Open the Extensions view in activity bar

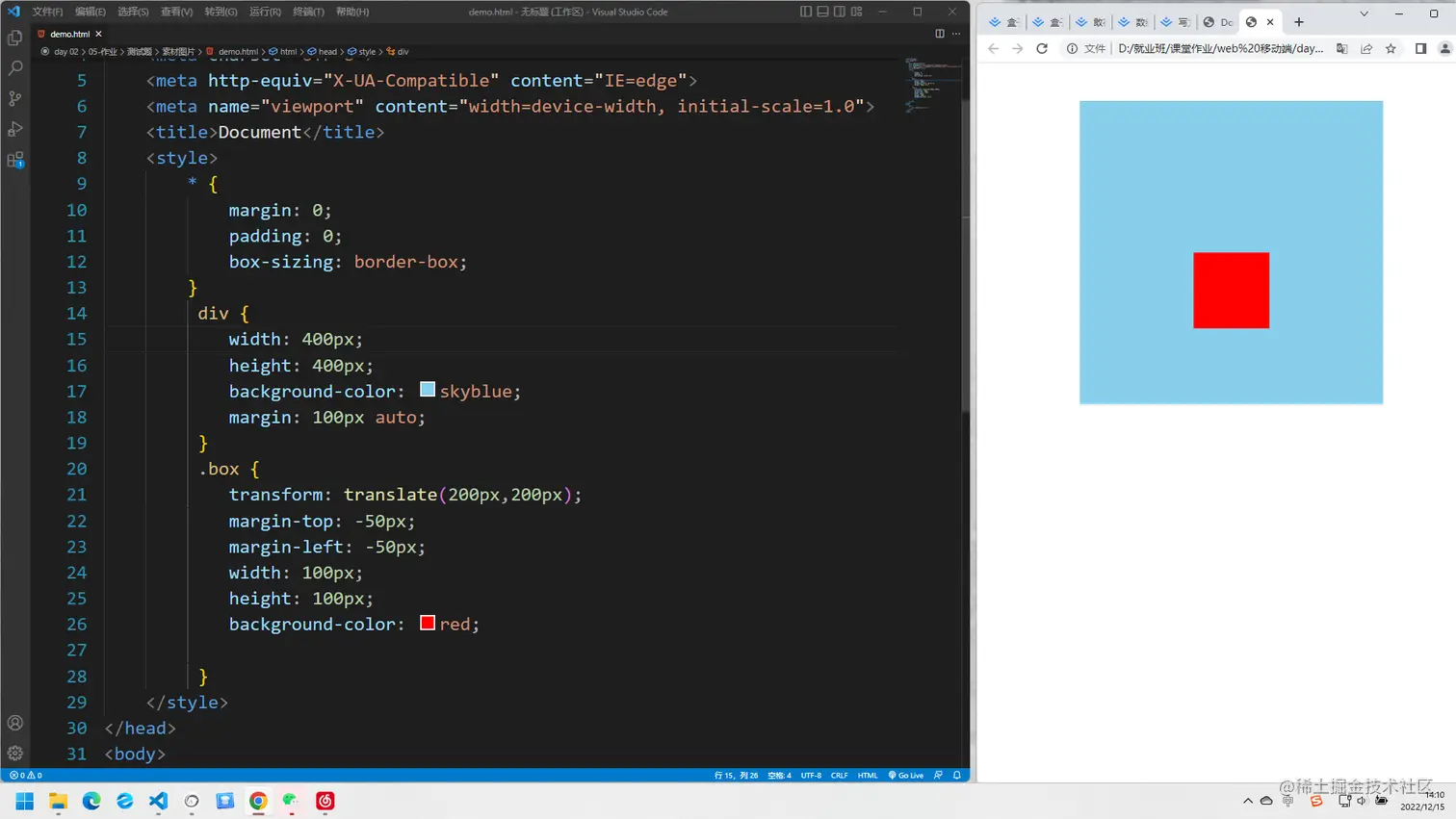click(x=15, y=160)
